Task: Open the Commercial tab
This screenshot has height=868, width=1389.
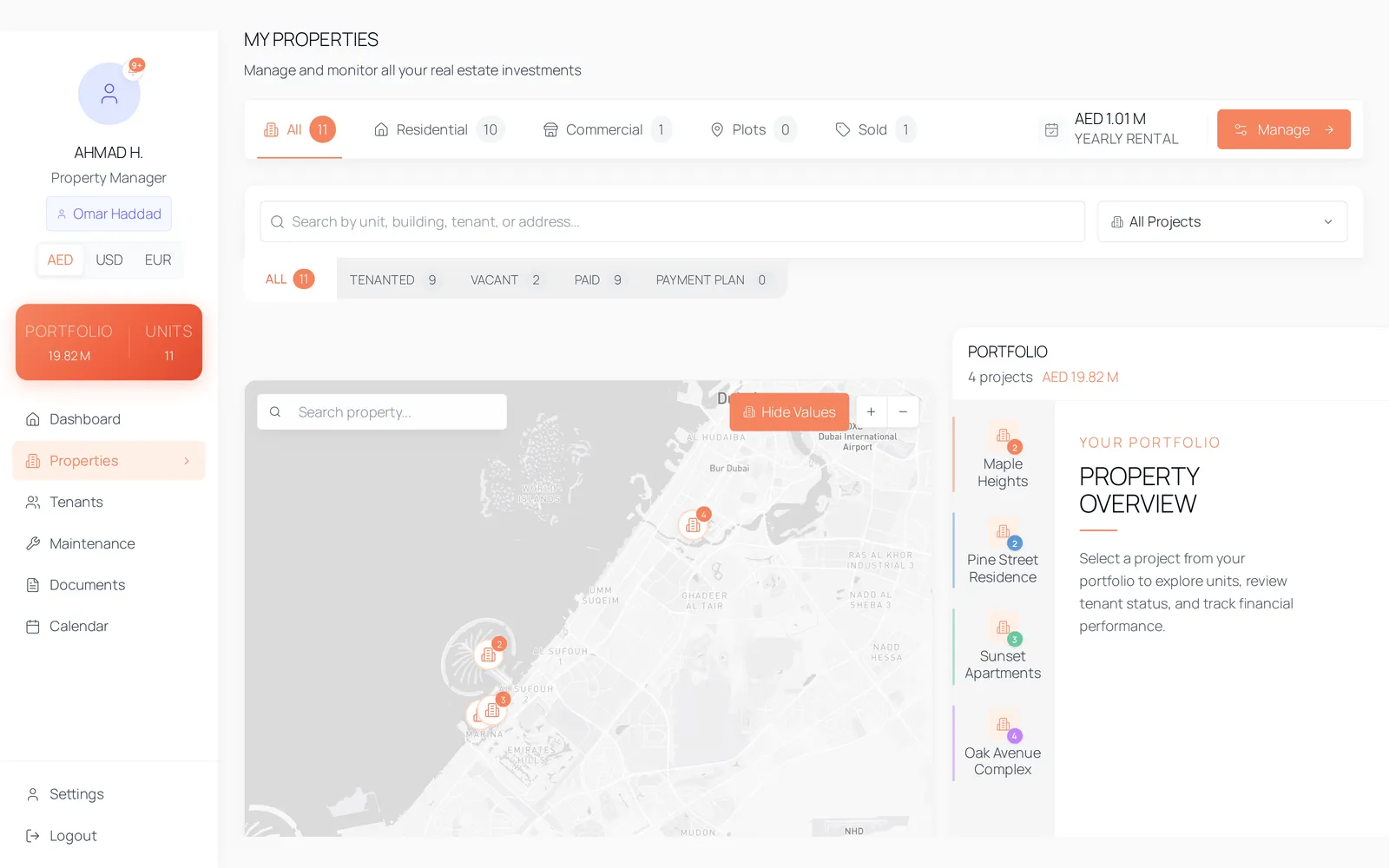Action: 608,129
